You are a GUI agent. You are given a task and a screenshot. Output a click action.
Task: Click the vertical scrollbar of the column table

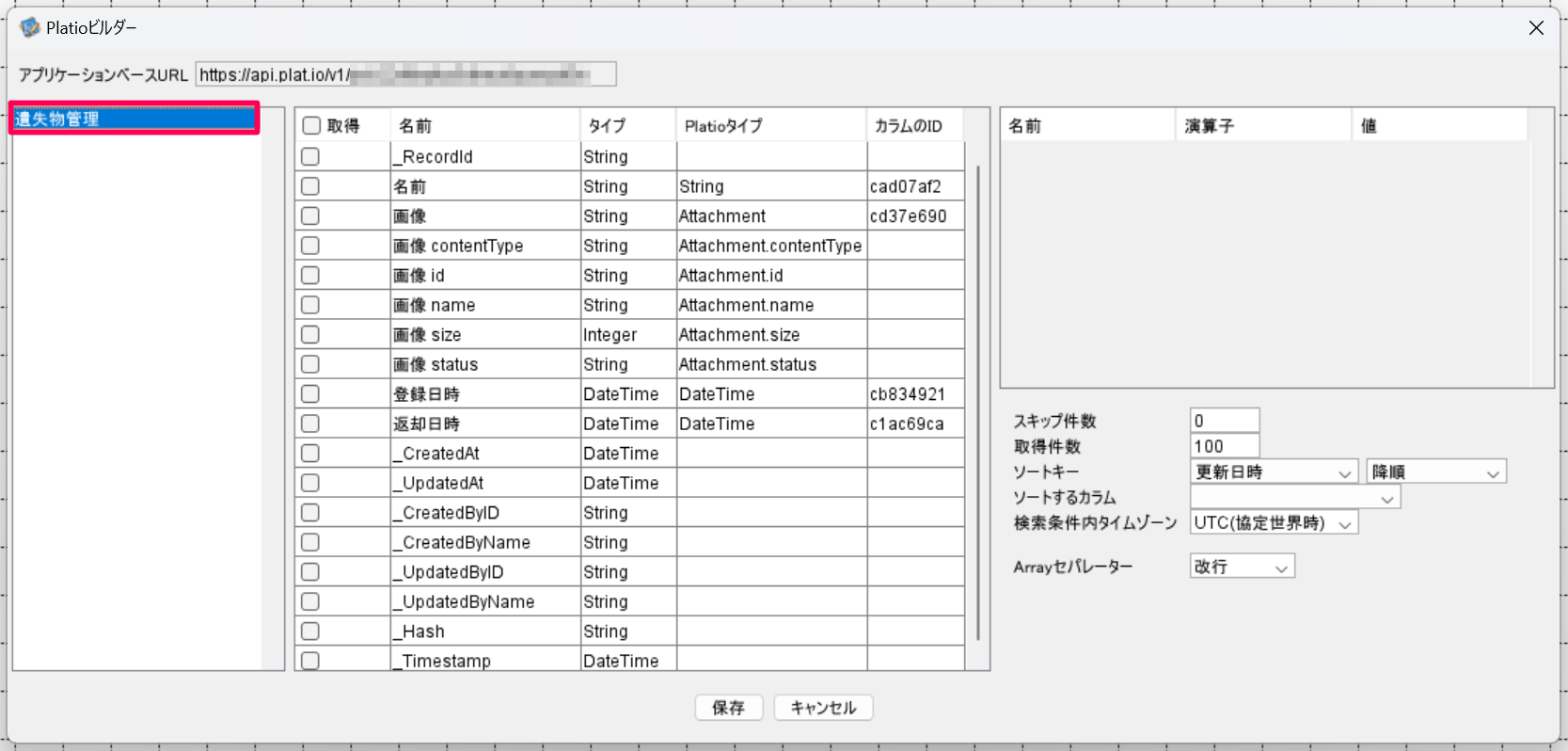pyautogui.click(x=978, y=405)
